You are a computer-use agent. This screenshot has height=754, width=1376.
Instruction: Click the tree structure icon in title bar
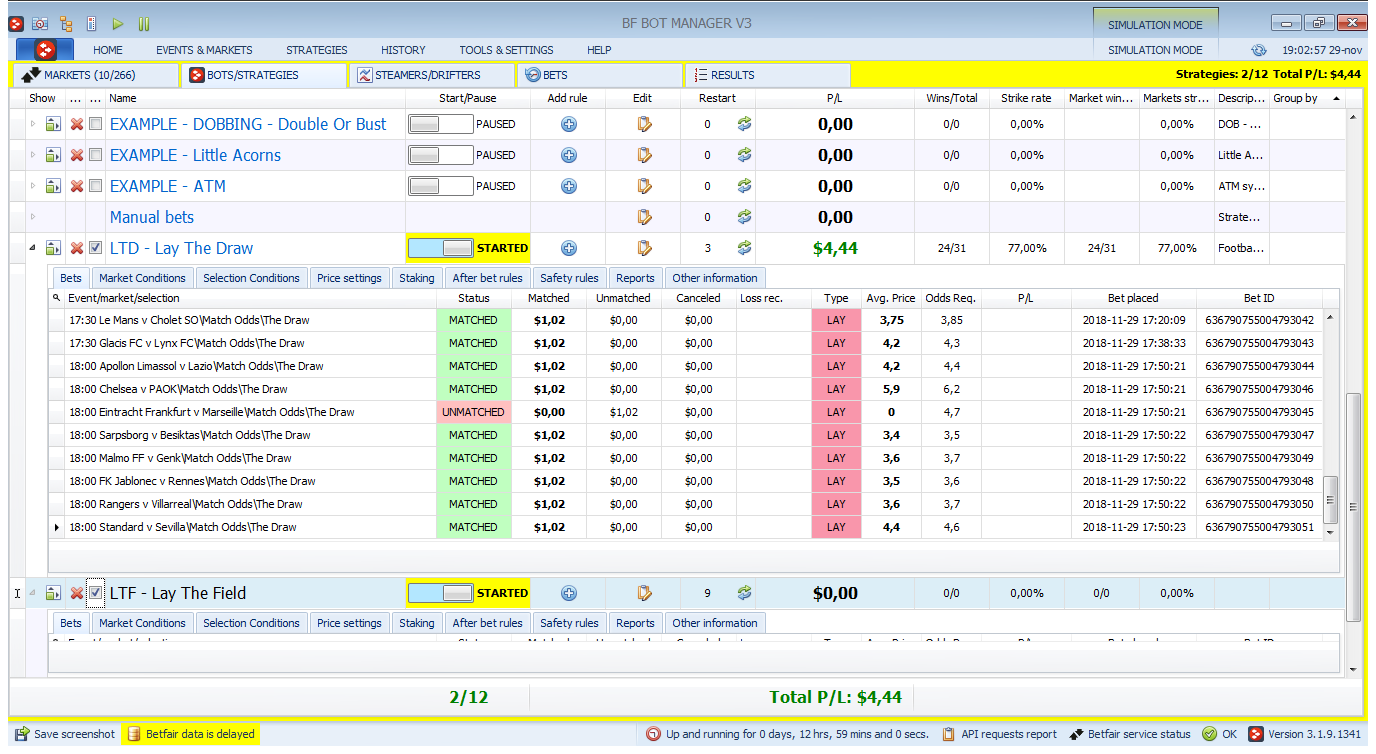66,23
